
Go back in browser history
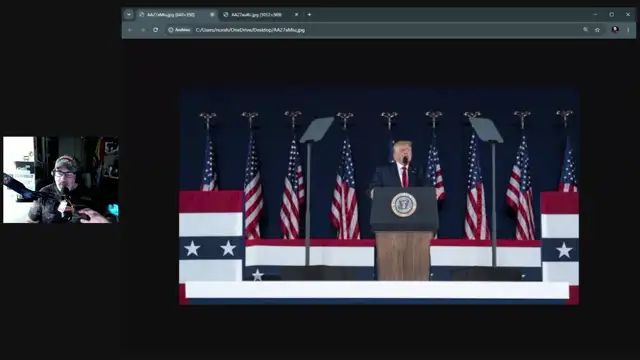[x=130, y=30]
